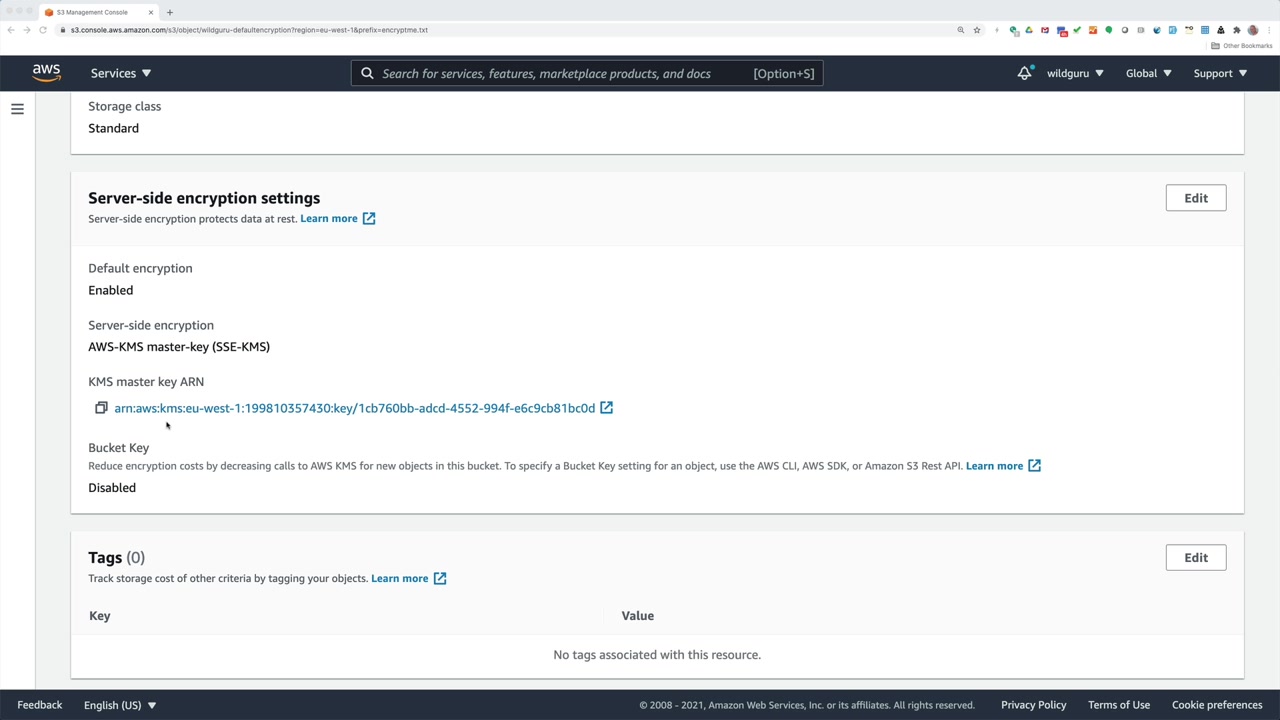Viewport: 1280px width, 720px height.
Task: Open the wildguru account menu
Action: [x=1075, y=73]
